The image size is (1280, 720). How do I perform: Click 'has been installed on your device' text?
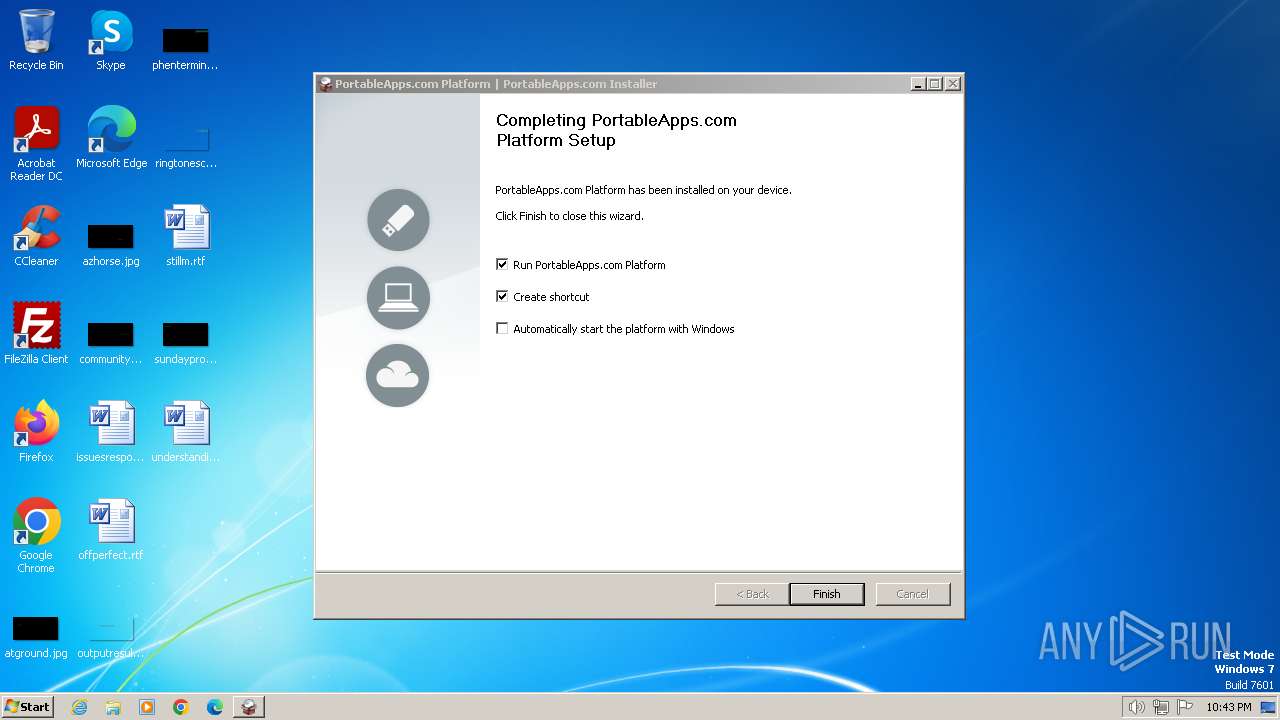coord(710,190)
